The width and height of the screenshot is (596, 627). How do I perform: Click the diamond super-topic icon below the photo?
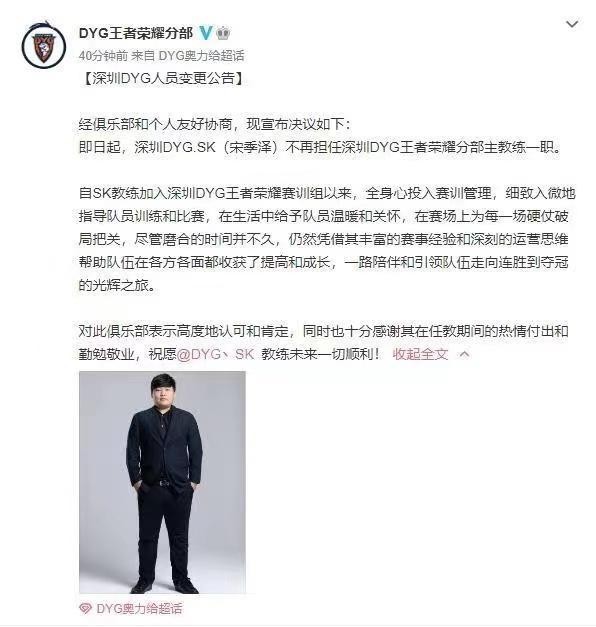(86, 609)
